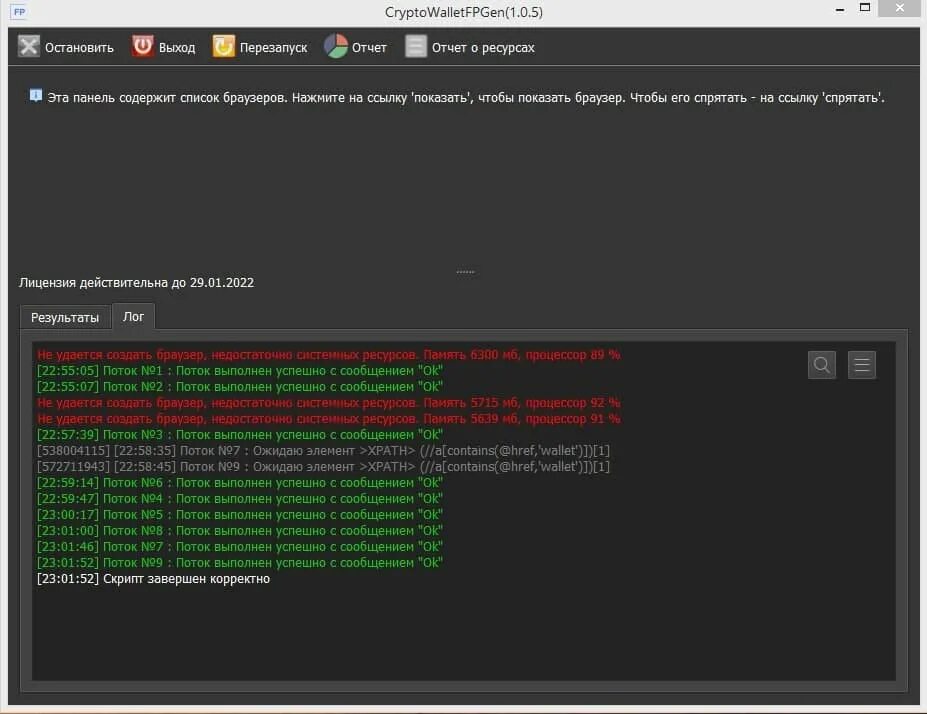
Task: Click the Отчет о ресурсах label
Action: point(483,48)
